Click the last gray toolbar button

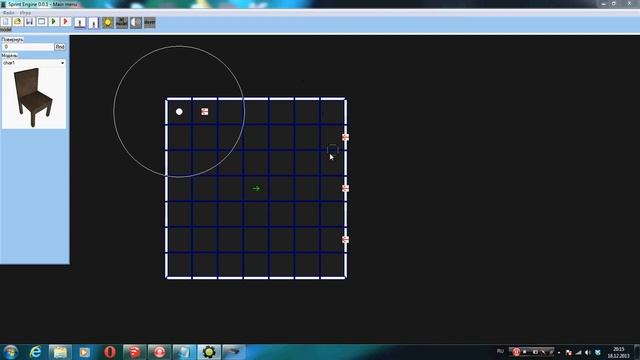pos(150,22)
